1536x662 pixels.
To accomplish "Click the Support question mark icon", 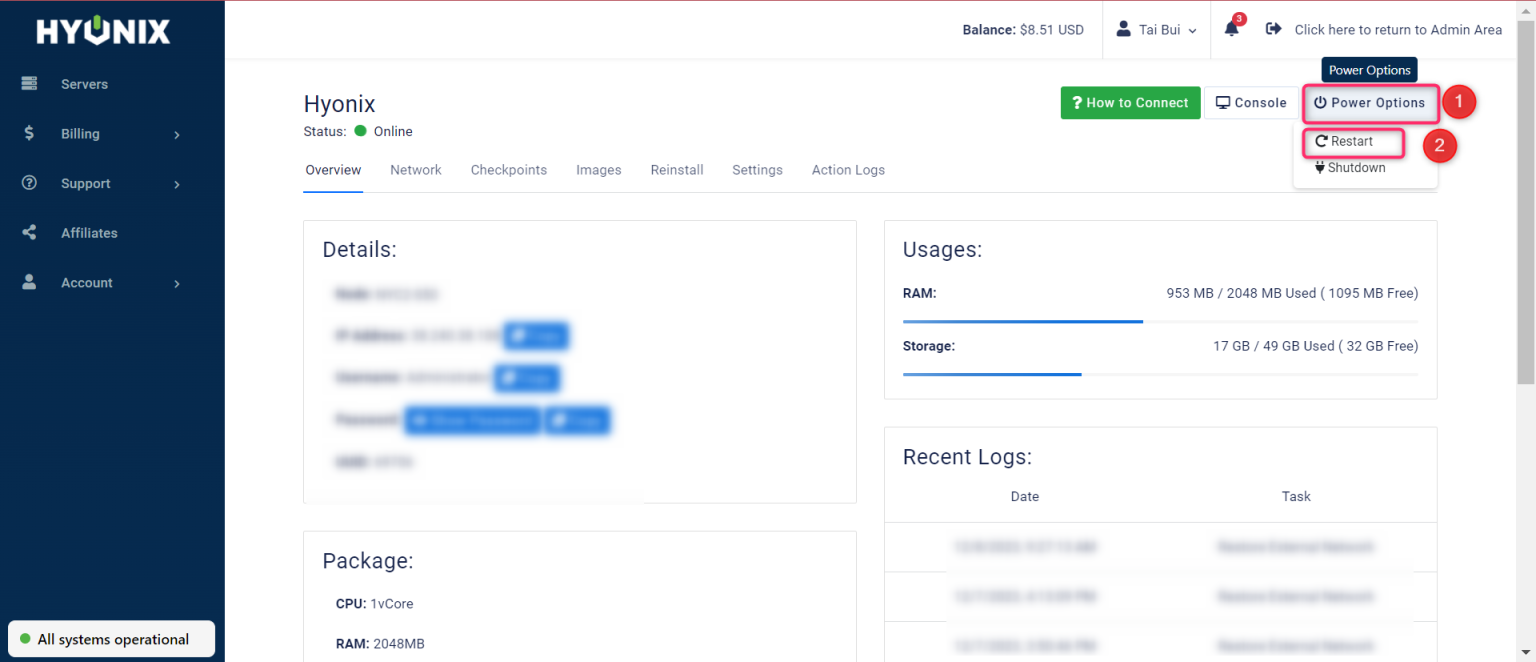I will click(x=29, y=183).
